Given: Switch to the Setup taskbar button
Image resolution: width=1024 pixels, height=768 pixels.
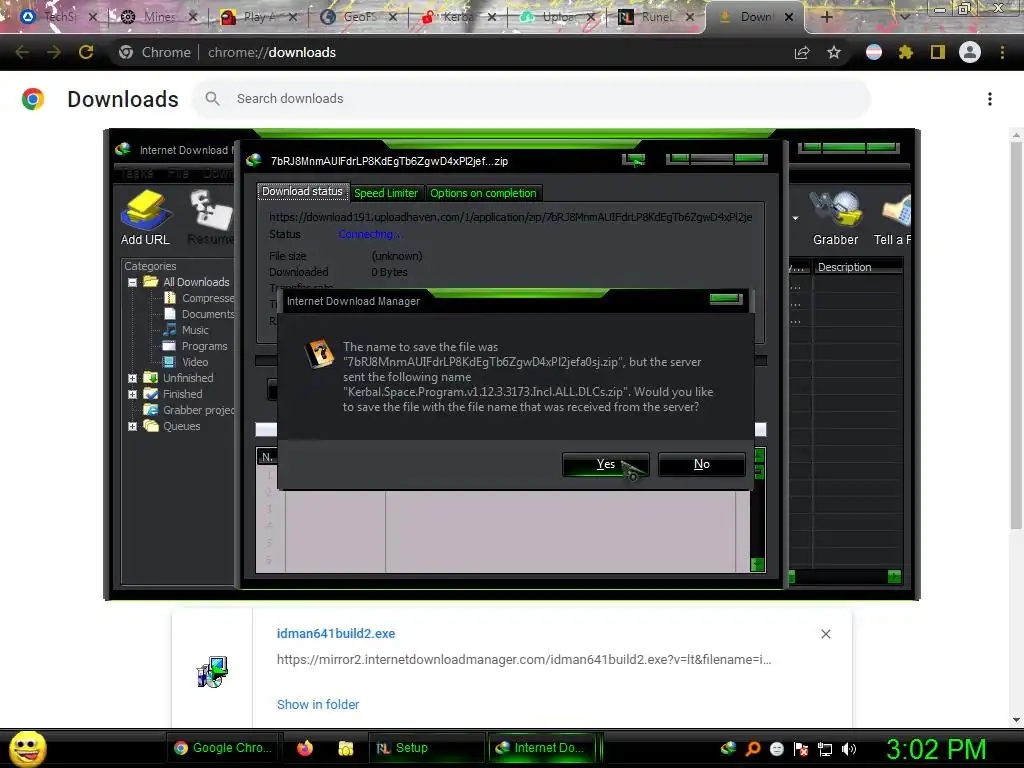Looking at the screenshot, I should point(426,748).
